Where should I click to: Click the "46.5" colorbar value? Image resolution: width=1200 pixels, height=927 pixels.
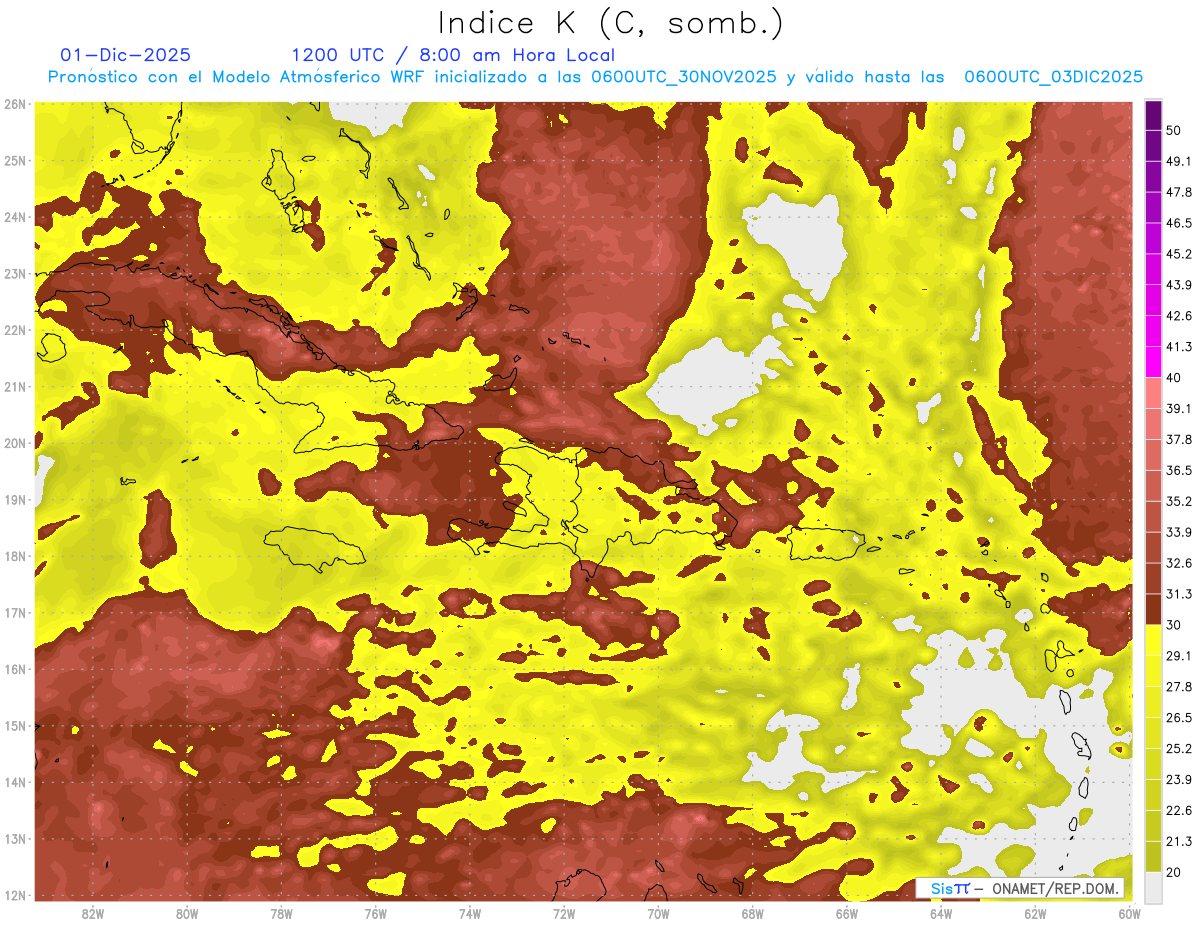(1178, 223)
